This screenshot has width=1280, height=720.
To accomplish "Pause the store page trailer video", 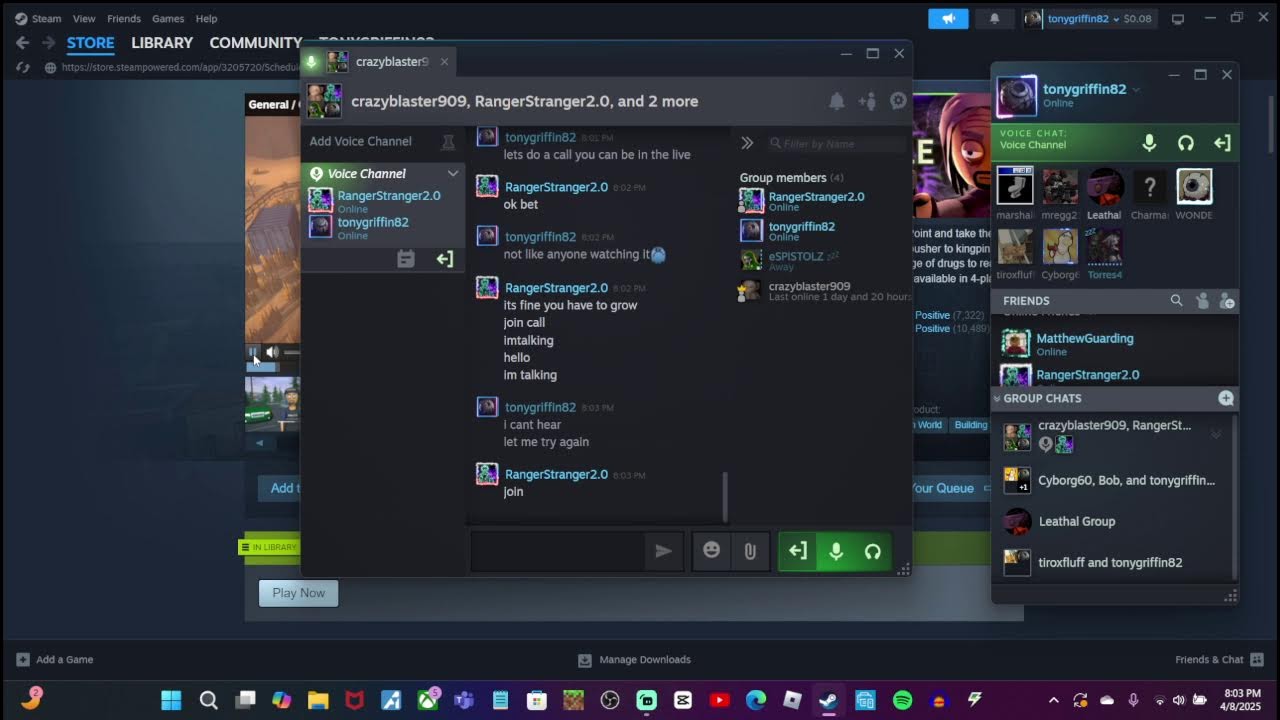I will (254, 352).
